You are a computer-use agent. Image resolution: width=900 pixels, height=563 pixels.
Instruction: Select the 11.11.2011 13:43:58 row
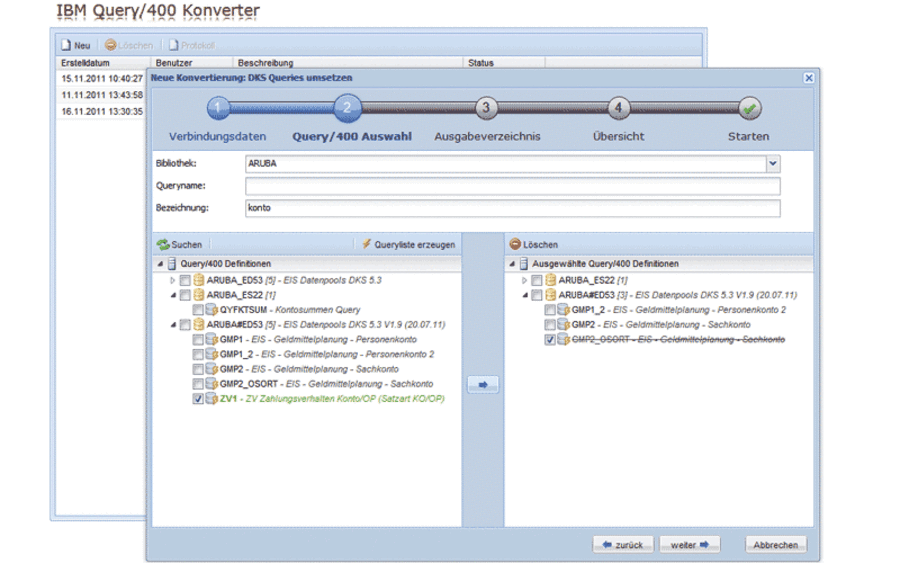pos(102,95)
